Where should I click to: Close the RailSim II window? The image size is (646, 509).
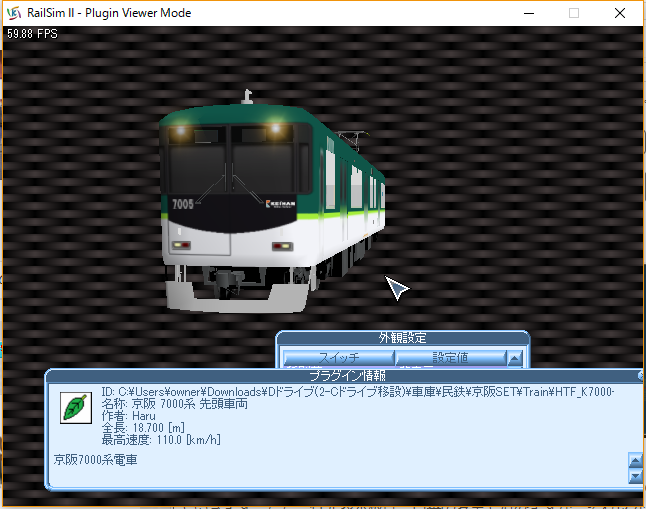click(620, 13)
